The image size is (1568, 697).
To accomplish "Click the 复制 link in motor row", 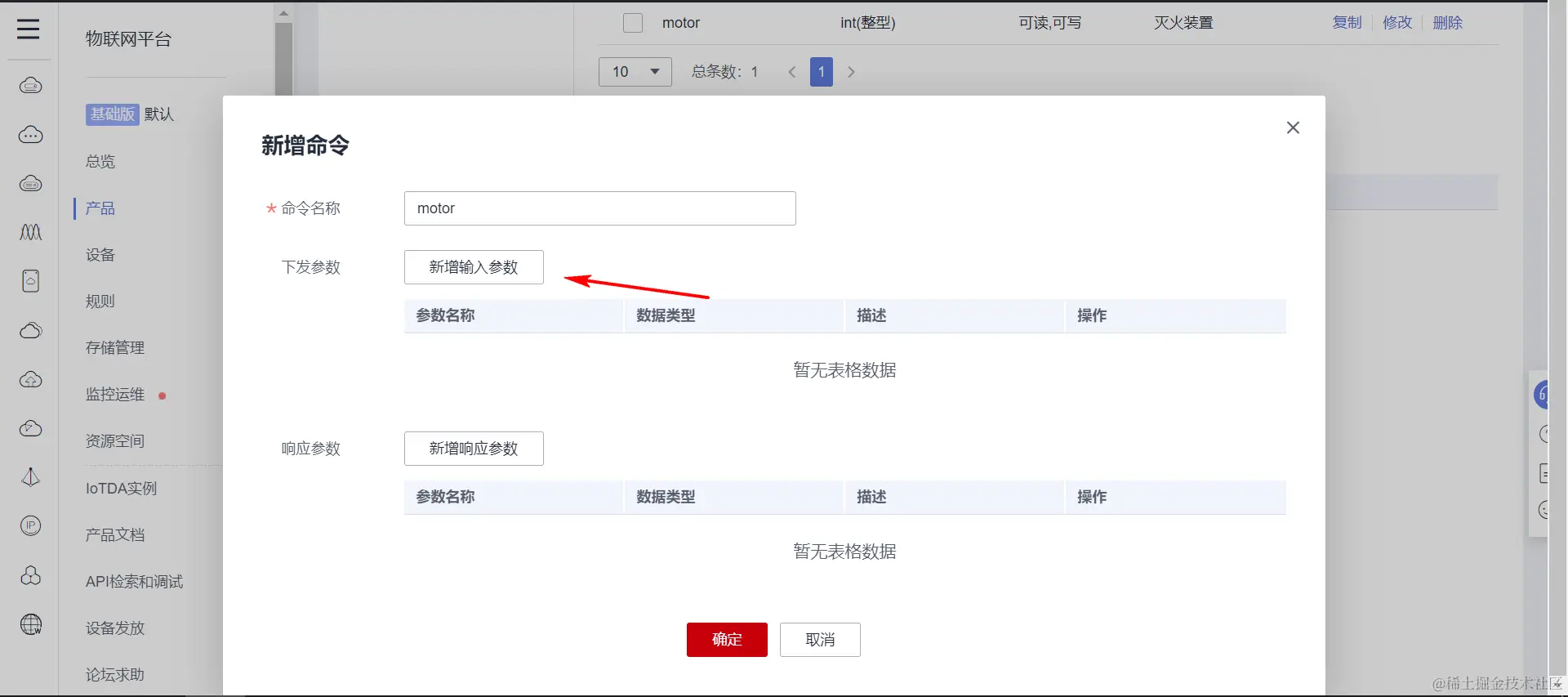I will point(1347,23).
